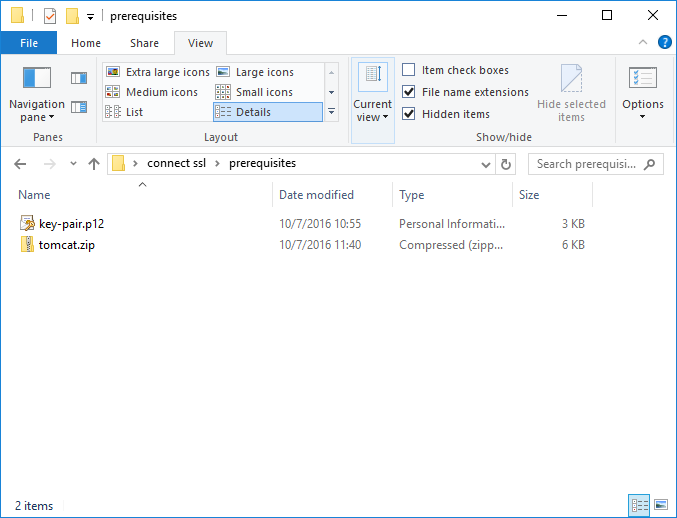677x518 pixels.
Task: Toggle the Preview pane icon
Action: (79, 78)
